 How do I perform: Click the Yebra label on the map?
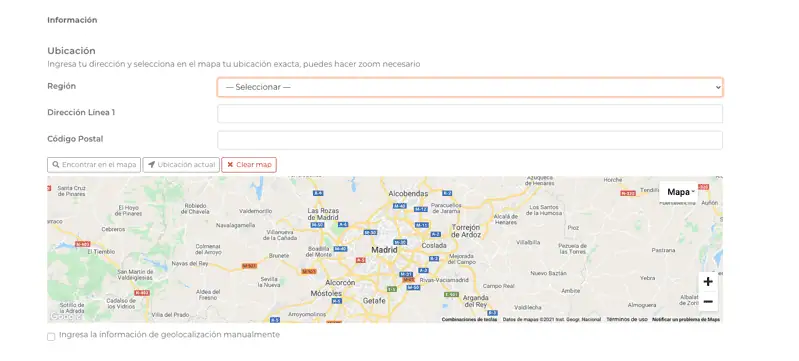(x=648, y=278)
